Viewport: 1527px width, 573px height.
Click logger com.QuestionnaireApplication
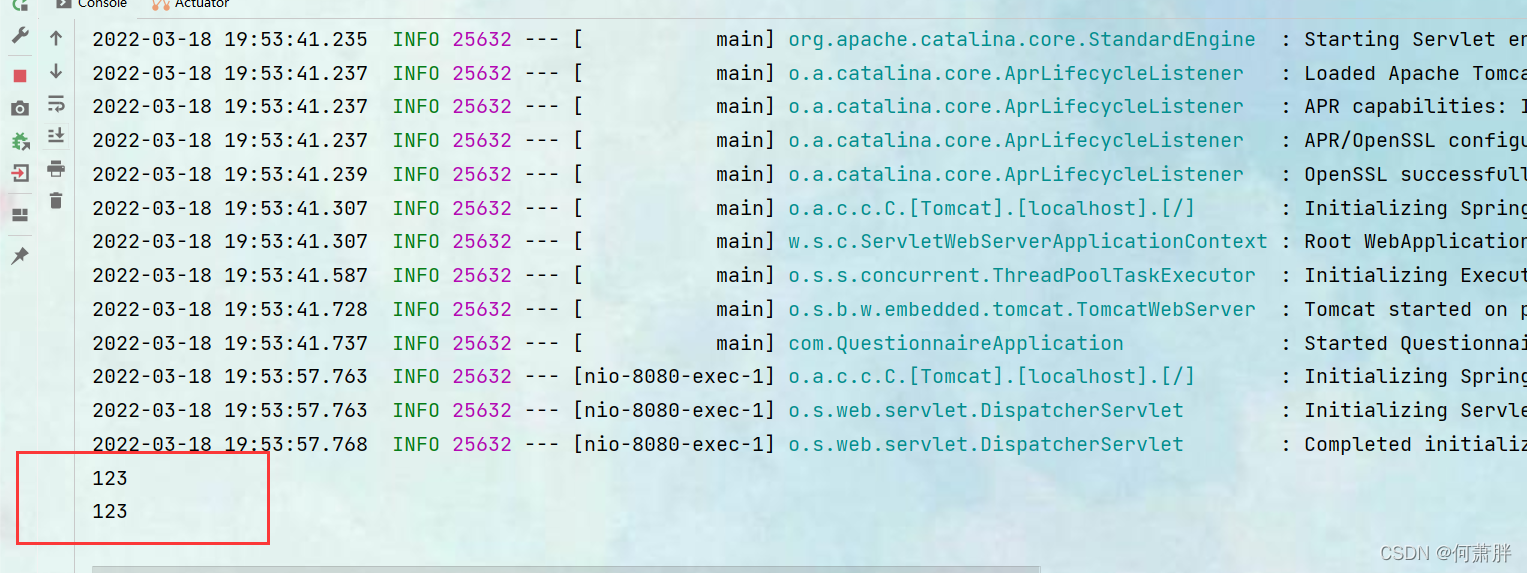click(x=955, y=343)
